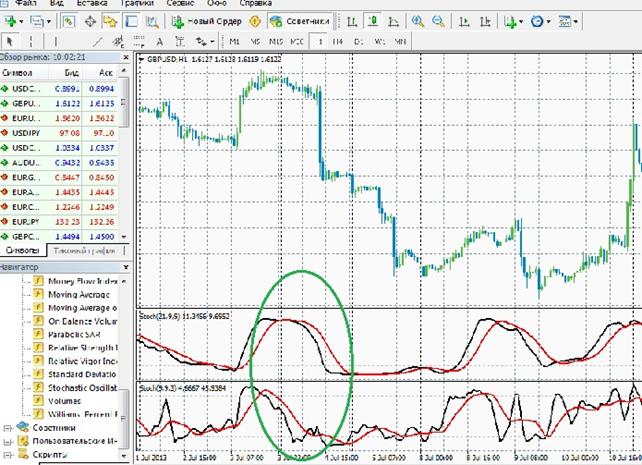Click the Indicators list icon

tap(510, 21)
